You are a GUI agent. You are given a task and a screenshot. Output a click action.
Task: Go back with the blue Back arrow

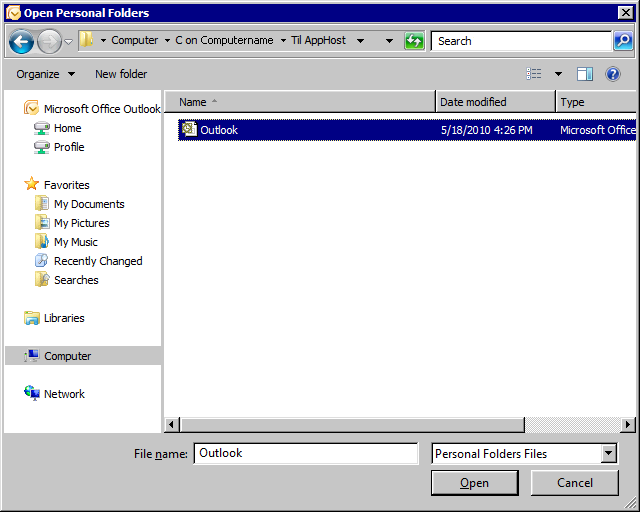click(21, 41)
